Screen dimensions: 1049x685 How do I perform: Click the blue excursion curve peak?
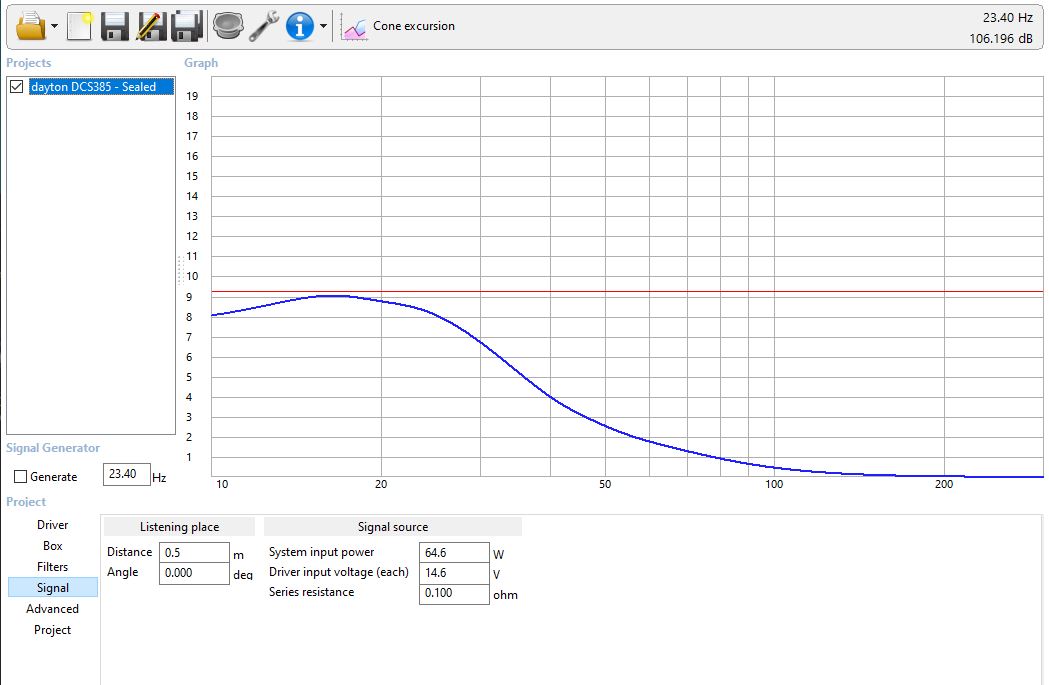(x=332, y=296)
